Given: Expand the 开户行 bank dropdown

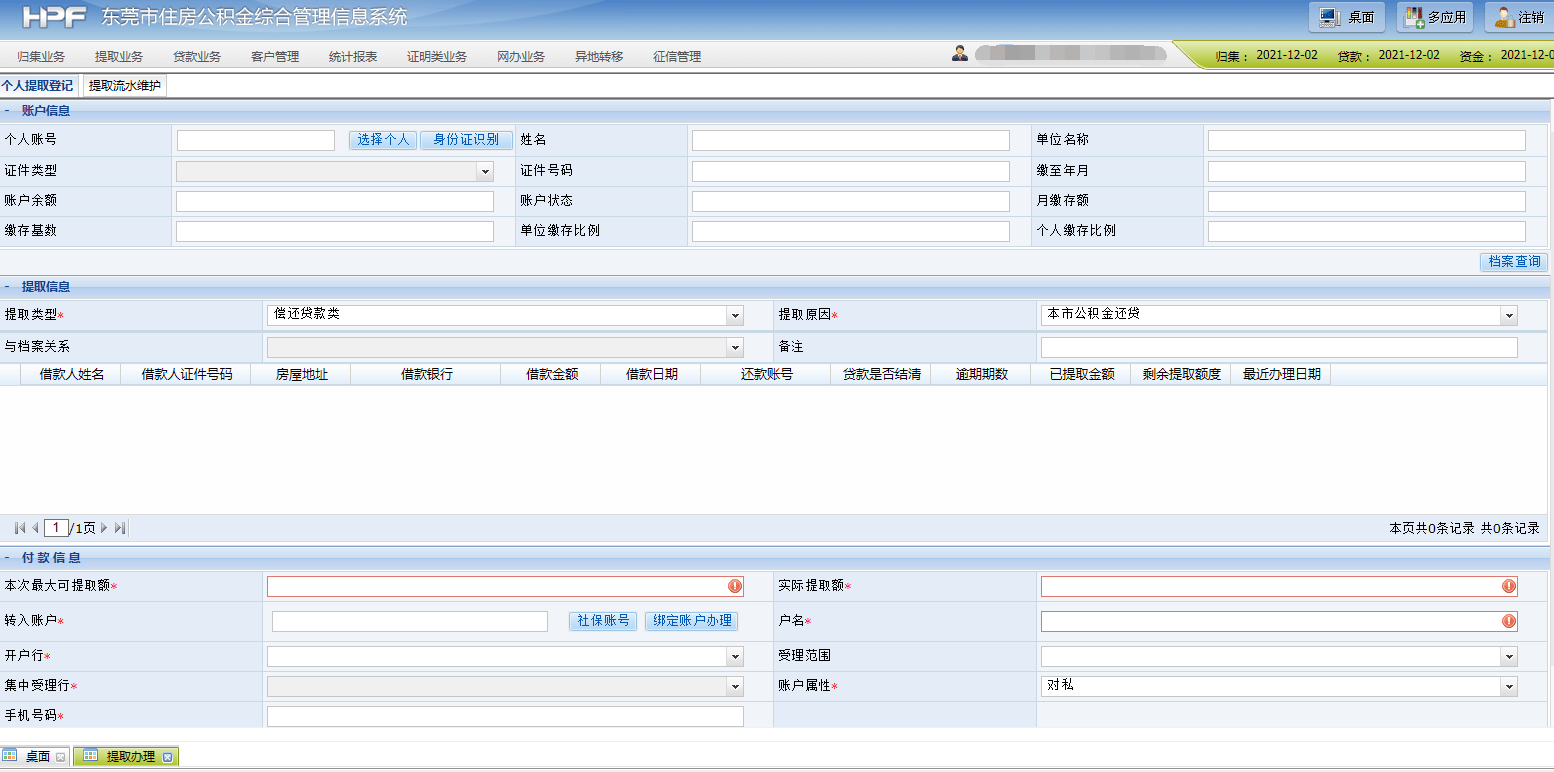Looking at the screenshot, I should [x=737, y=656].
